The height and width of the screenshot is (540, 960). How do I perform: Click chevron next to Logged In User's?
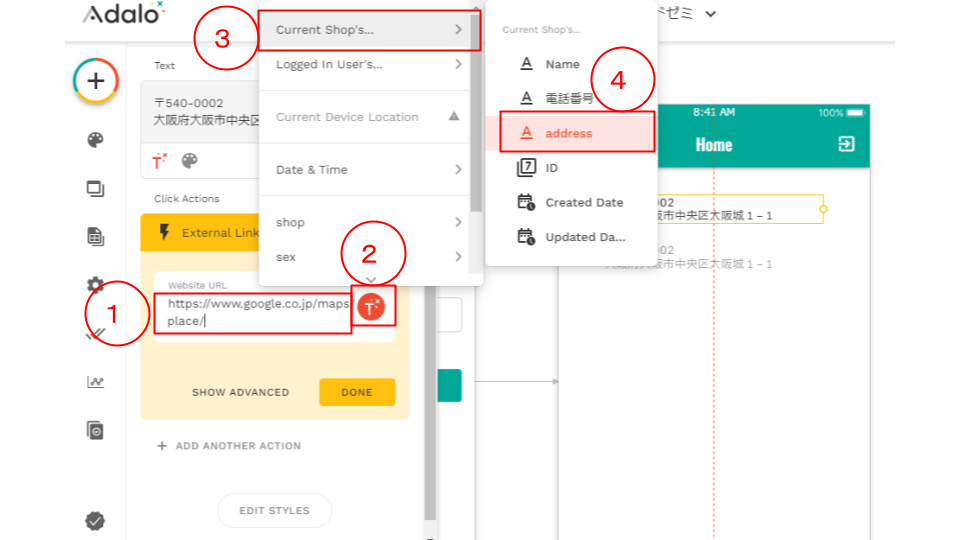coord(458,64)
